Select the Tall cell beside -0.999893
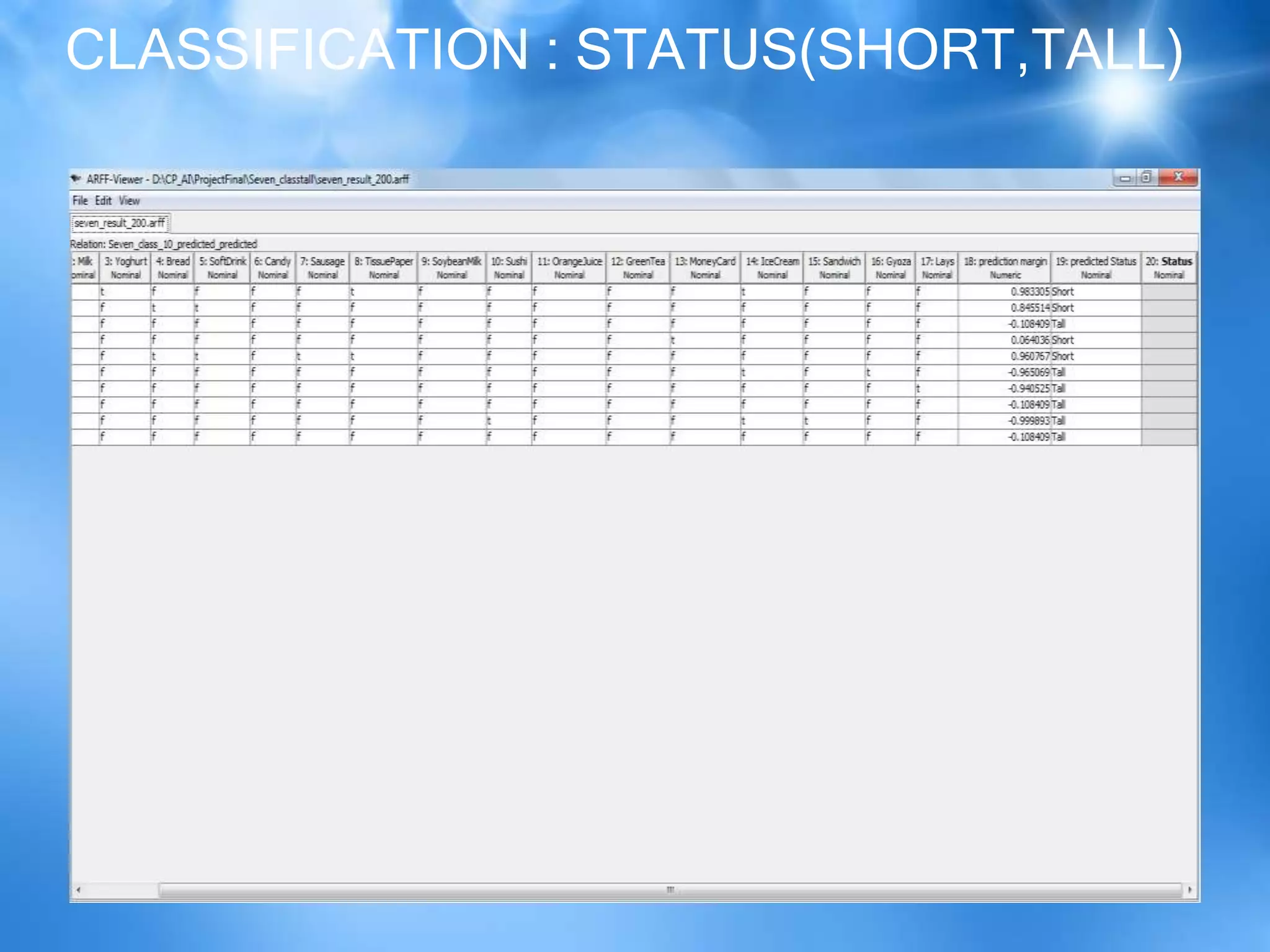1270x952 pixels. click(1096, 421)
